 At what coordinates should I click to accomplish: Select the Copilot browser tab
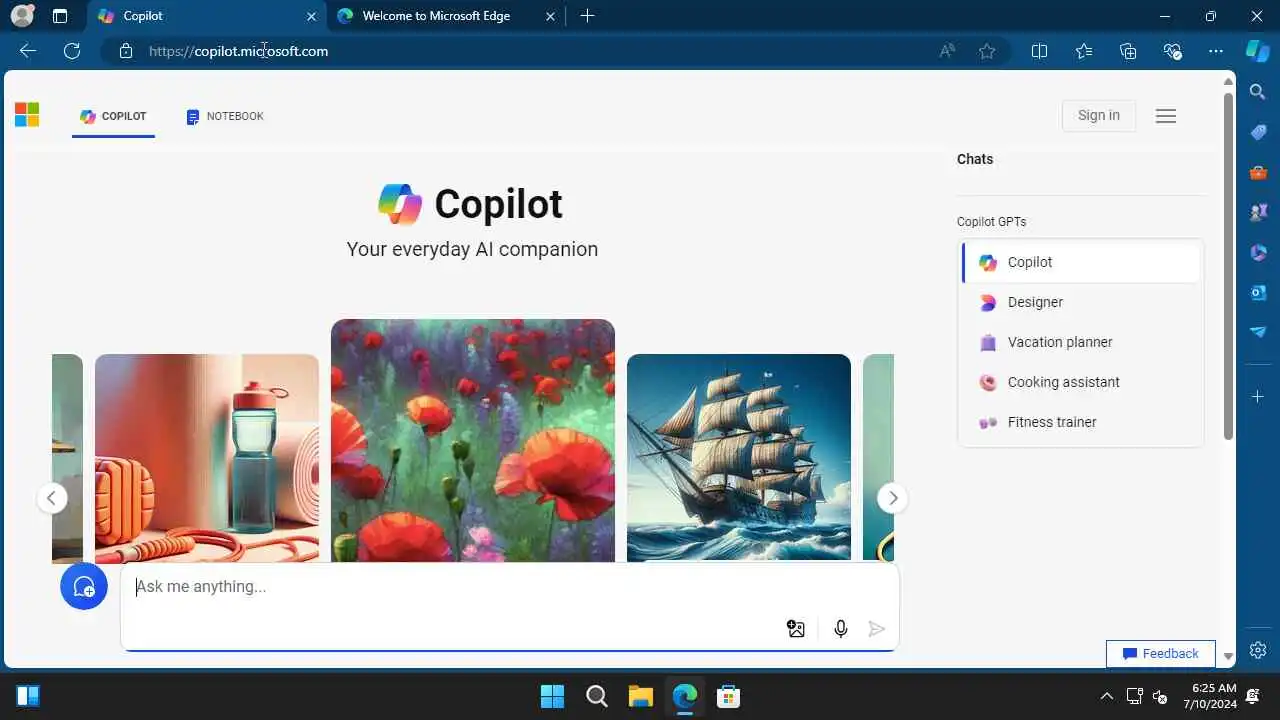point(205,16)
